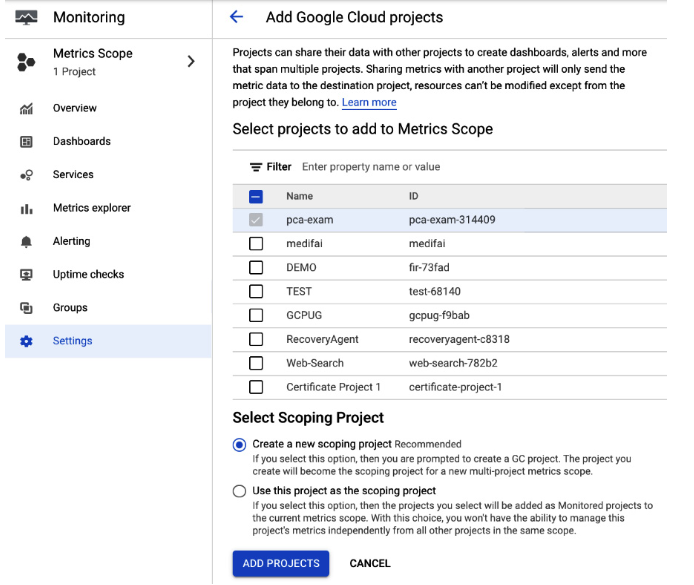Click the Metrics Scope hexagons icon

click(x=26, y=62)
